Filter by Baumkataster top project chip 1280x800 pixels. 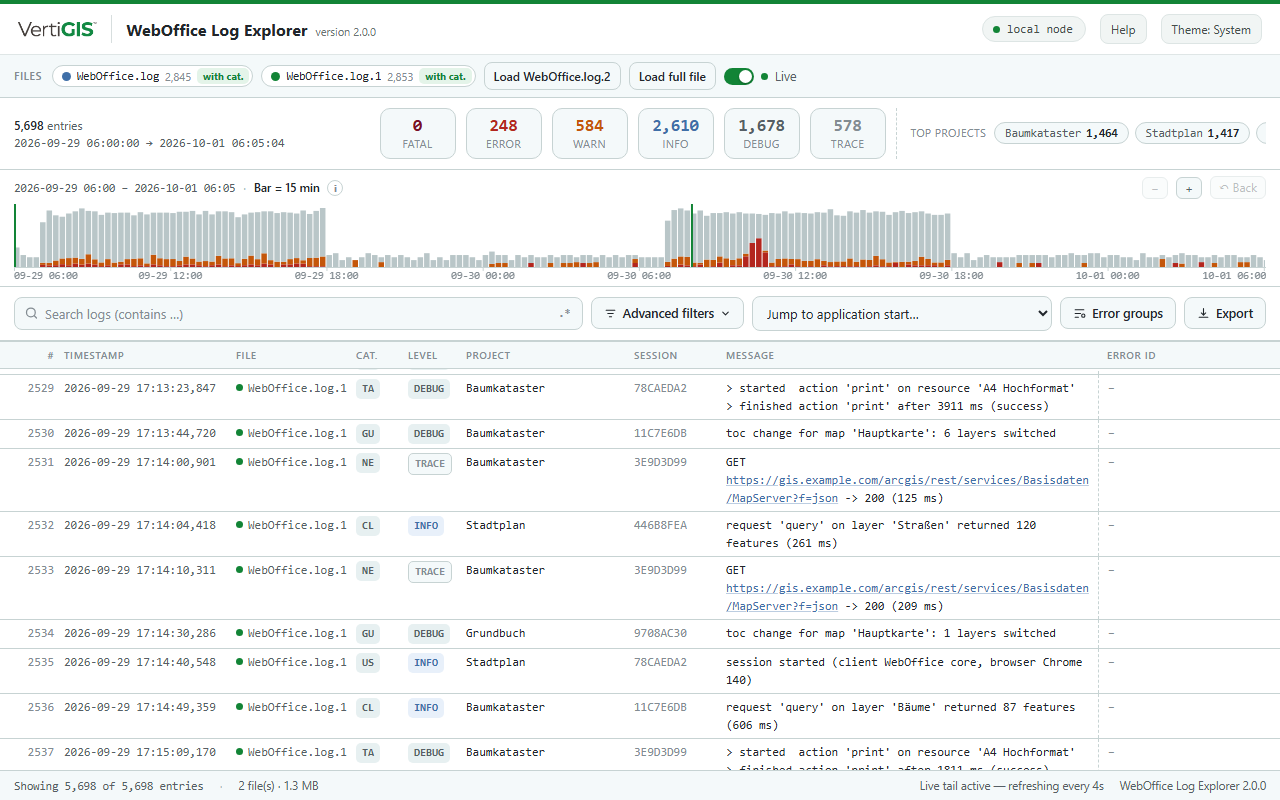click(1061, 133)
